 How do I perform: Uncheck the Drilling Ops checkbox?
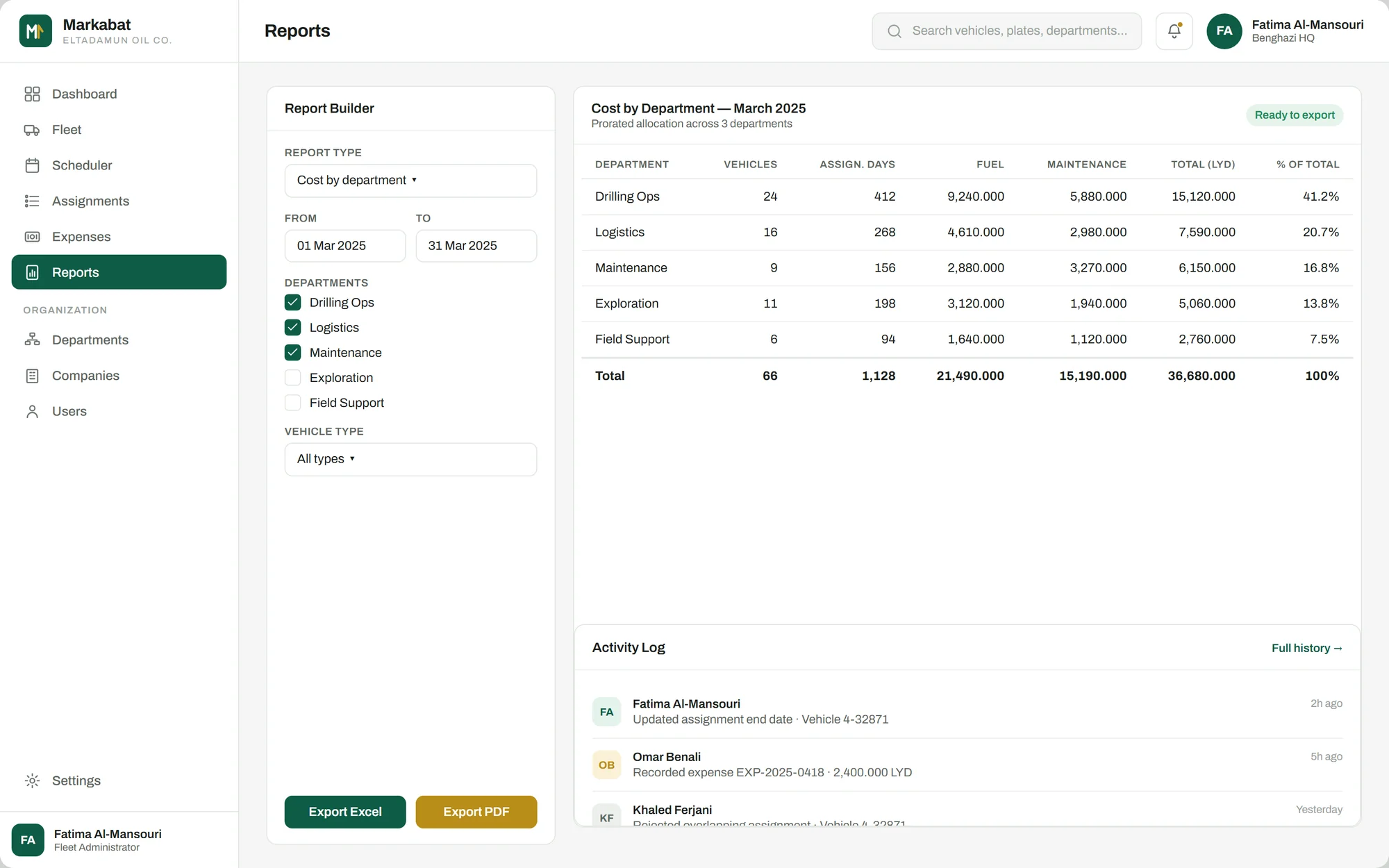(x=292, y=302)
